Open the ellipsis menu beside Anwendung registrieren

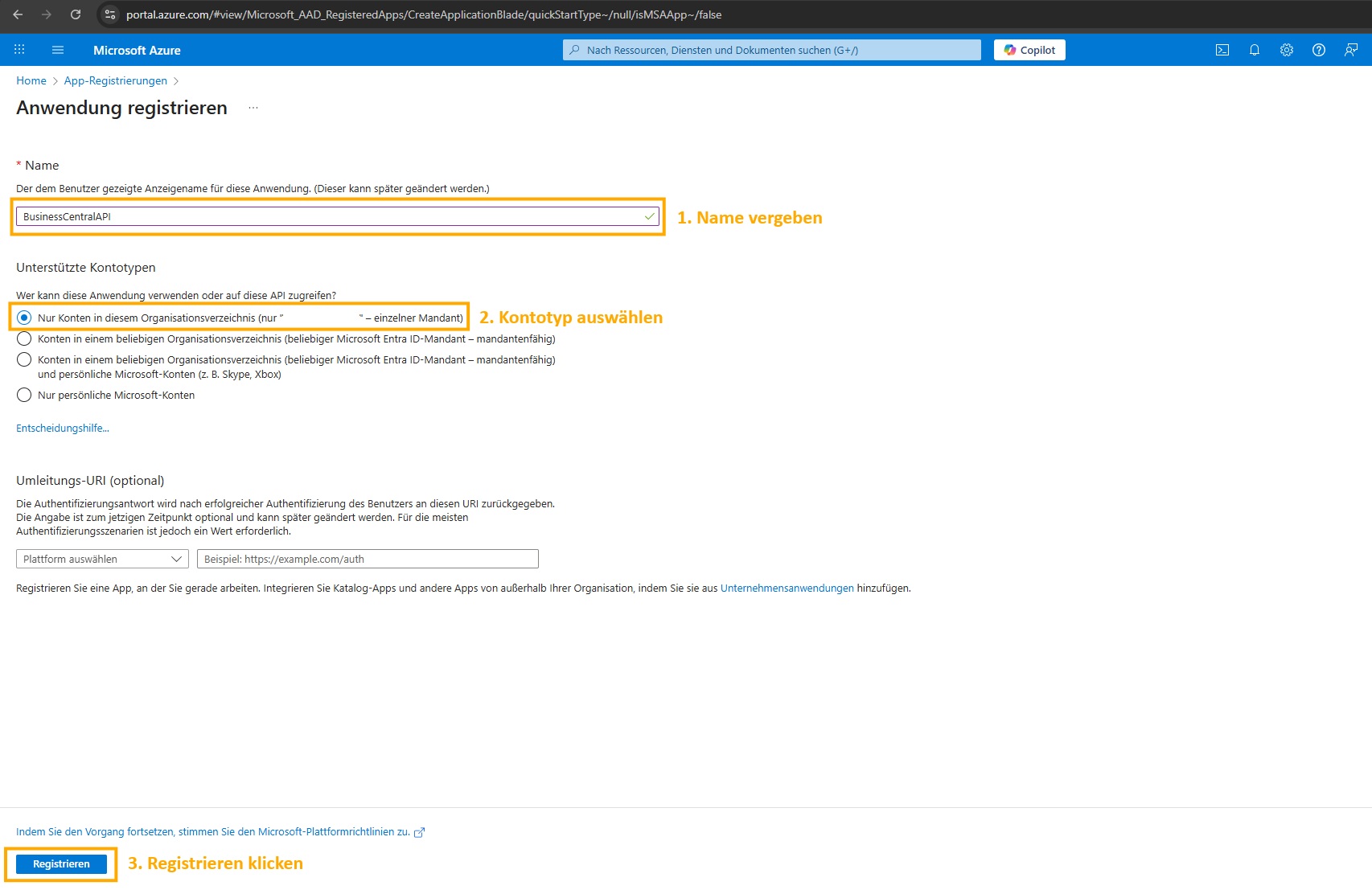(x=253, y=108)
